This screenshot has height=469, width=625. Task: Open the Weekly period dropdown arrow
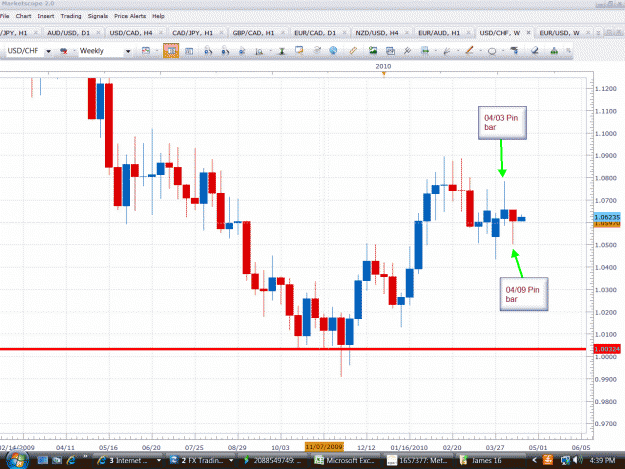(128, 51)
